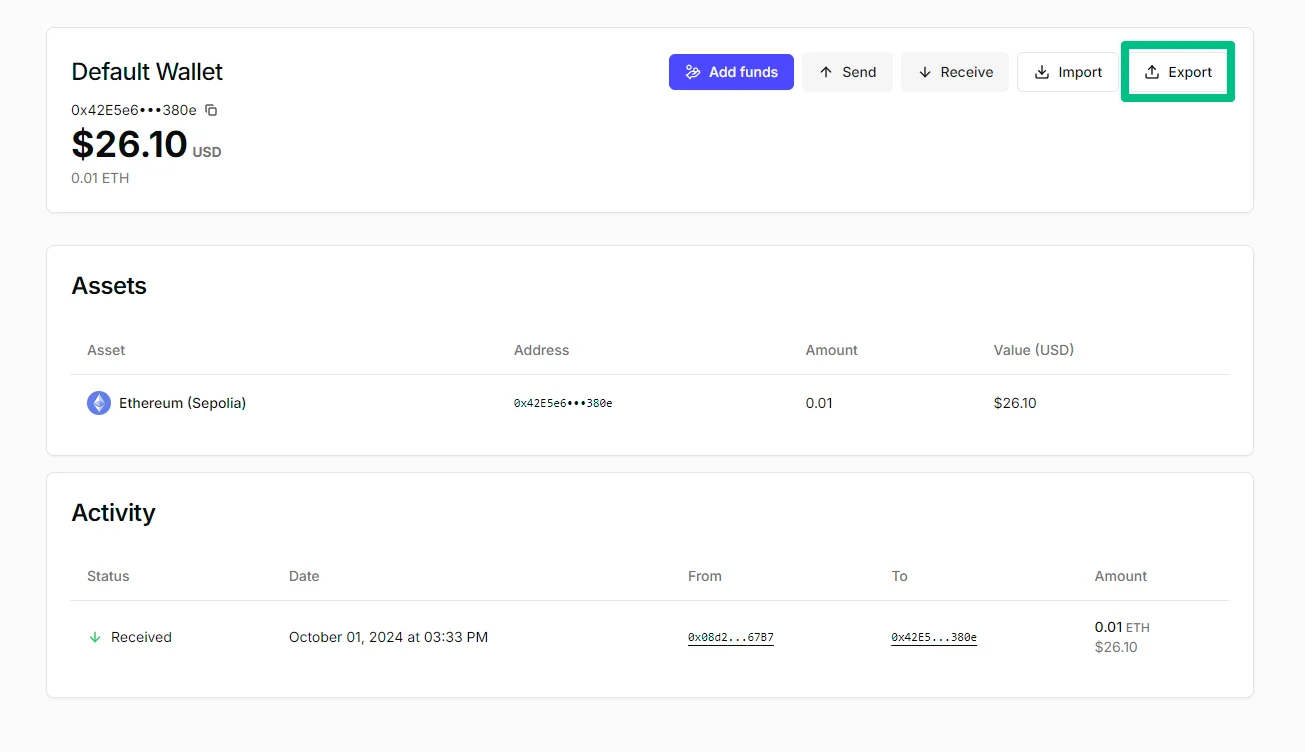This screenshot has width=1305, height=752.
Task: Open the Add funds dialog
Action: pyautogui.click(x=731, y=72)
